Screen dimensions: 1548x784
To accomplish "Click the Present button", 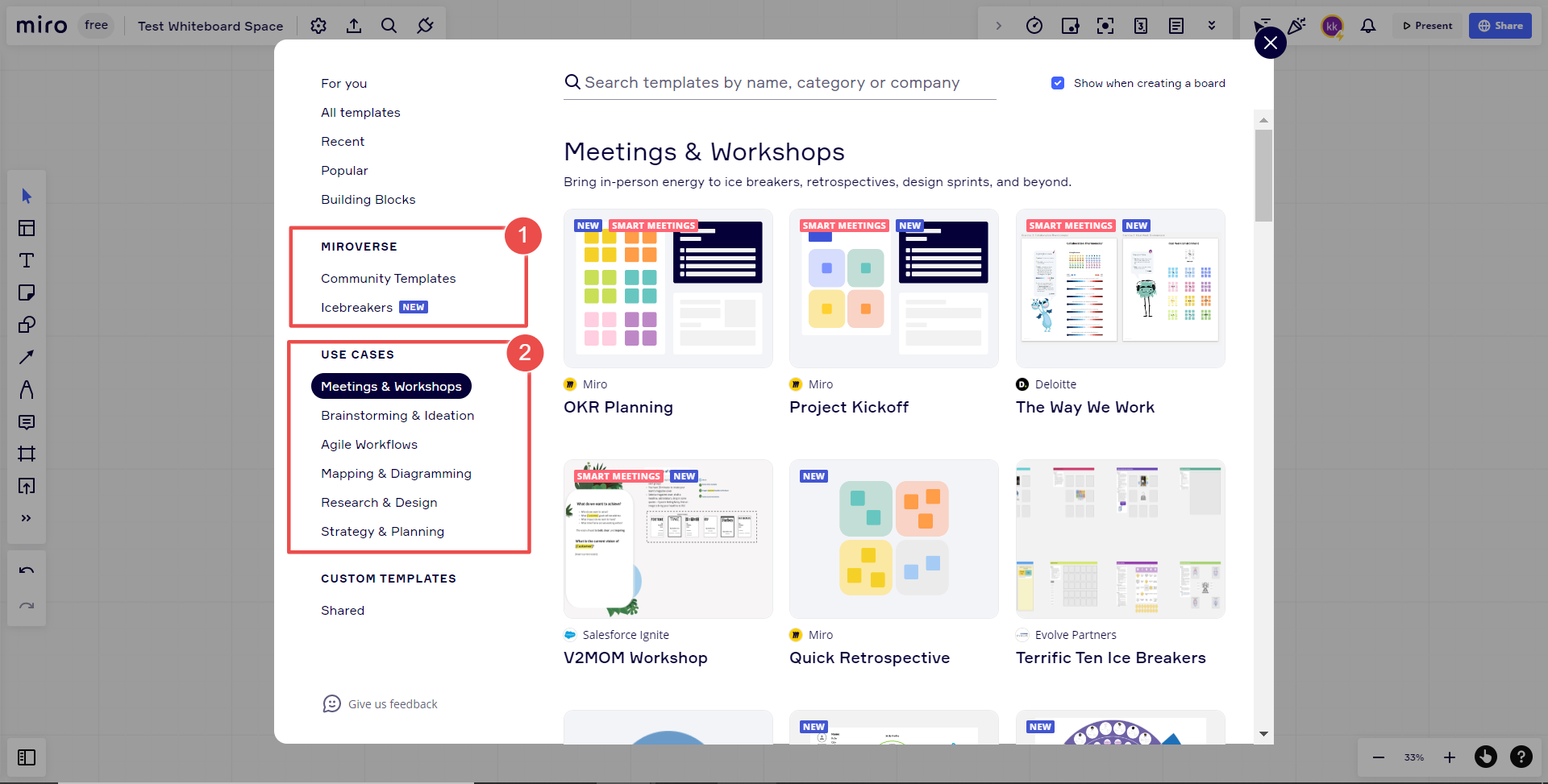I will click(1428, 26).
